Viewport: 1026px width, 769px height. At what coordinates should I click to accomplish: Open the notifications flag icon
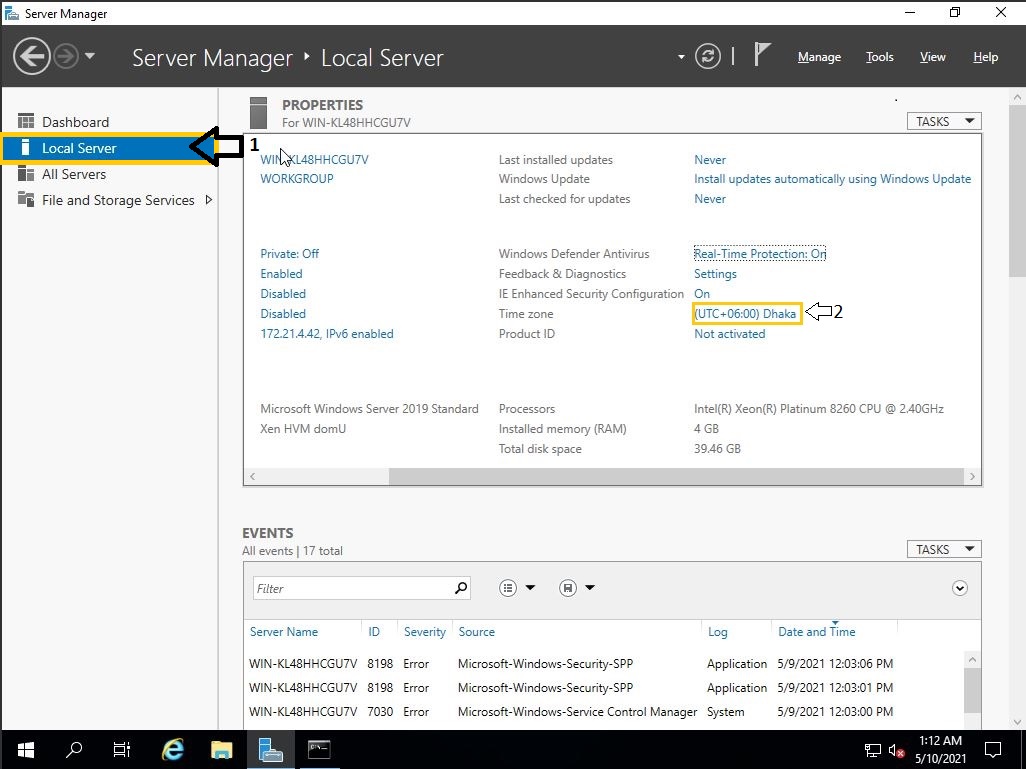pyautogui.click(x=762, y=55)
